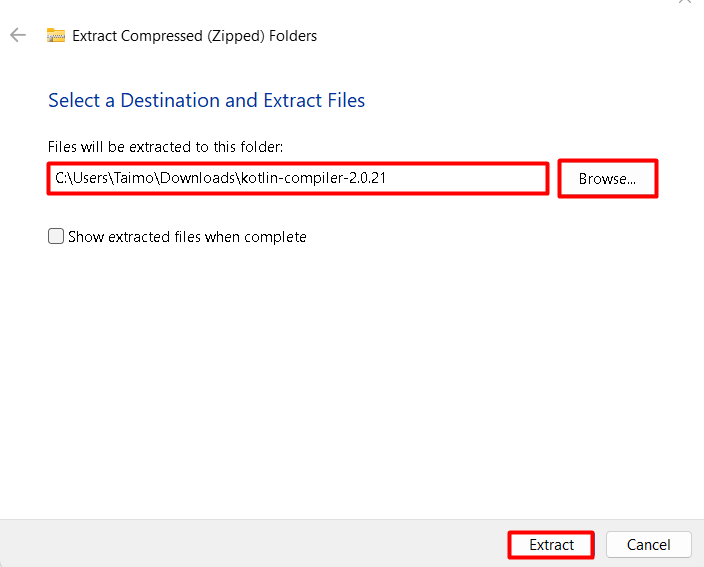The width and height of the screenshot is (704, 567).
Task: Enable Show extracted files when complete checkbox
Action: tap(56, 236)
